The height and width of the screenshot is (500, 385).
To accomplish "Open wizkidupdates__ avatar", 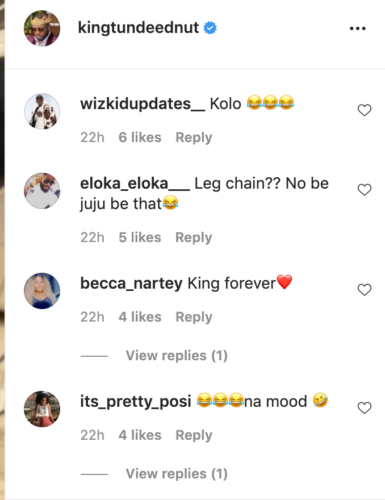I will (x=42, y=111).
